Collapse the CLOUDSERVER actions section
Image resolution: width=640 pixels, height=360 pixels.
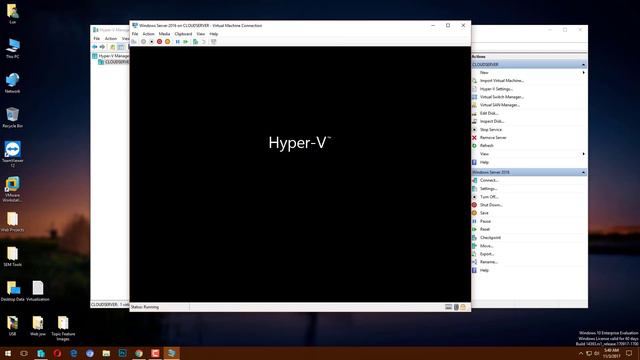pos(583,64)
